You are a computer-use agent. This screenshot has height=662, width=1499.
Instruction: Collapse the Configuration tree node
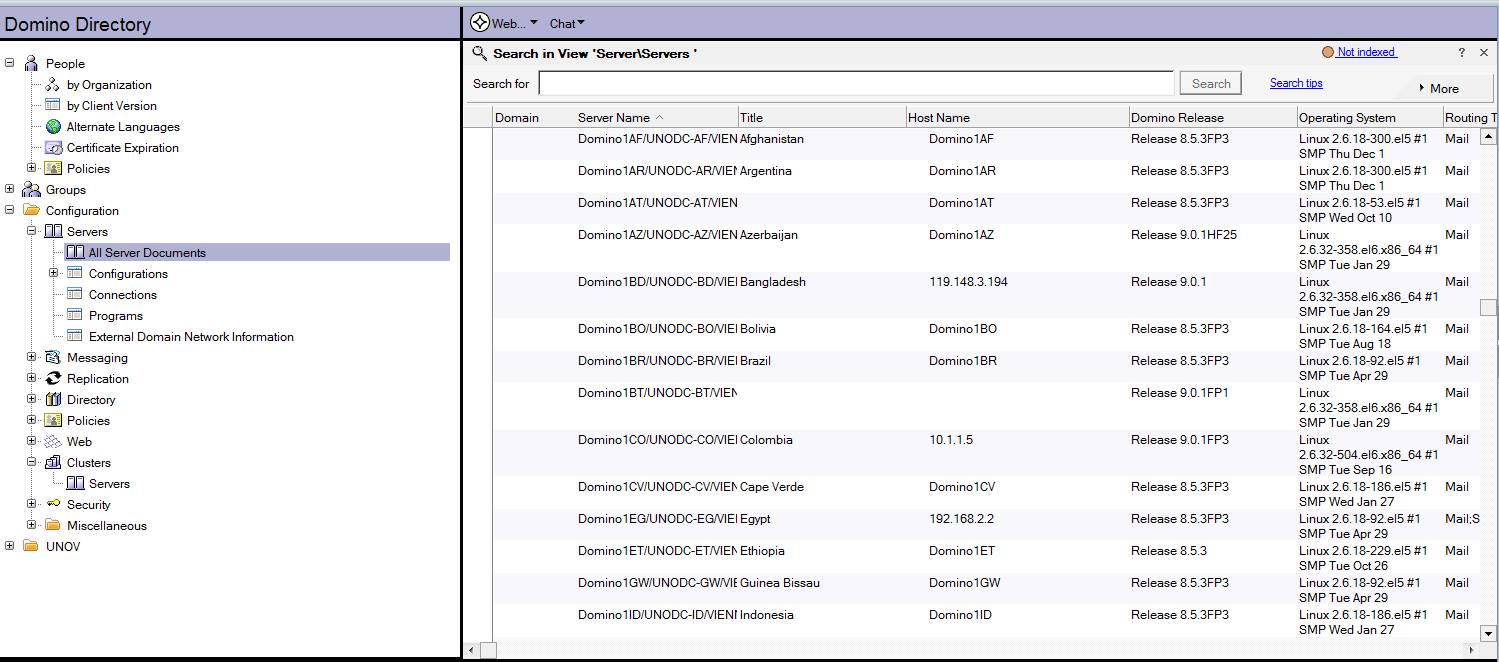[10, 211]
